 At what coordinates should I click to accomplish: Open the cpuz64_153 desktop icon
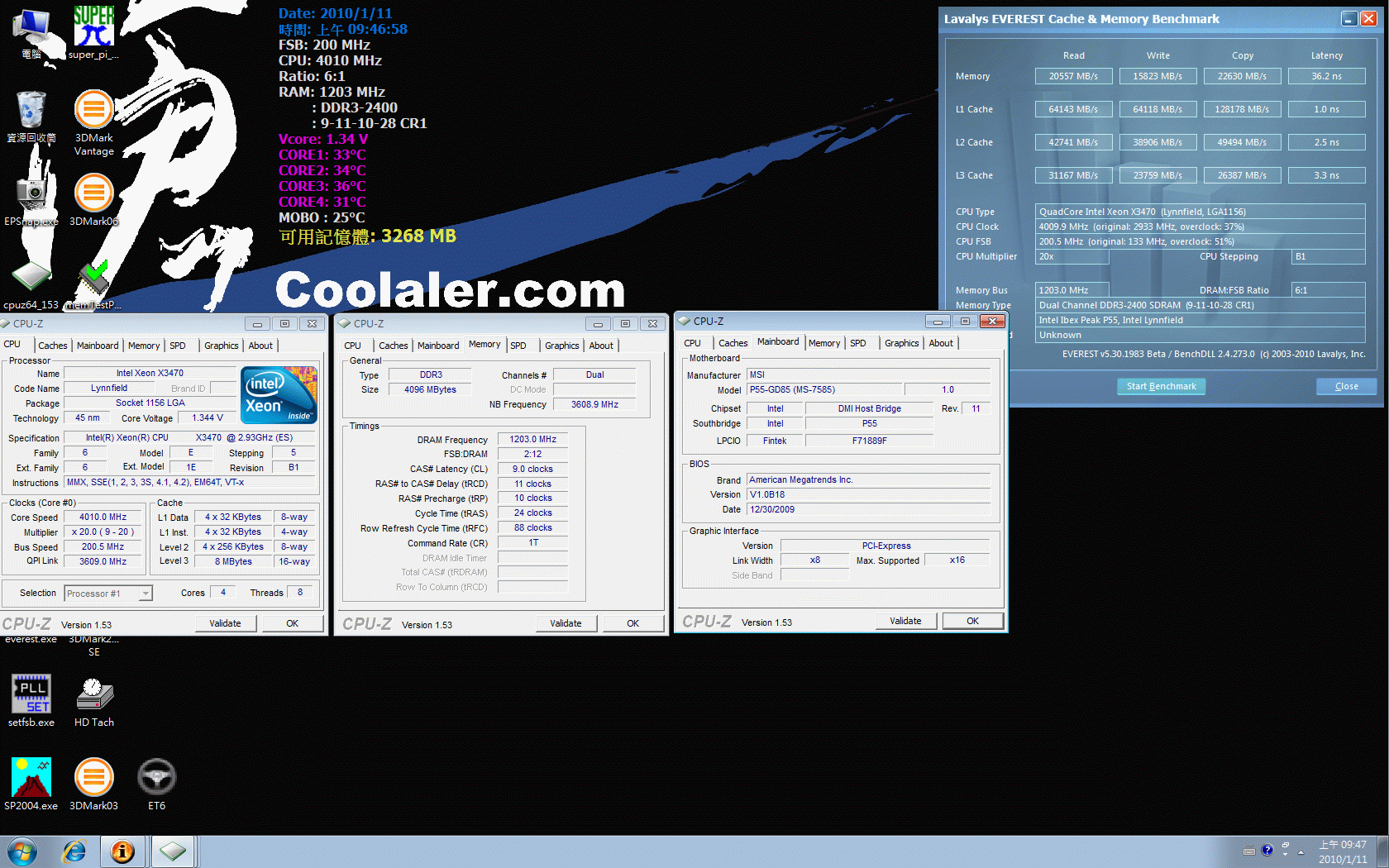click(31, 284)
